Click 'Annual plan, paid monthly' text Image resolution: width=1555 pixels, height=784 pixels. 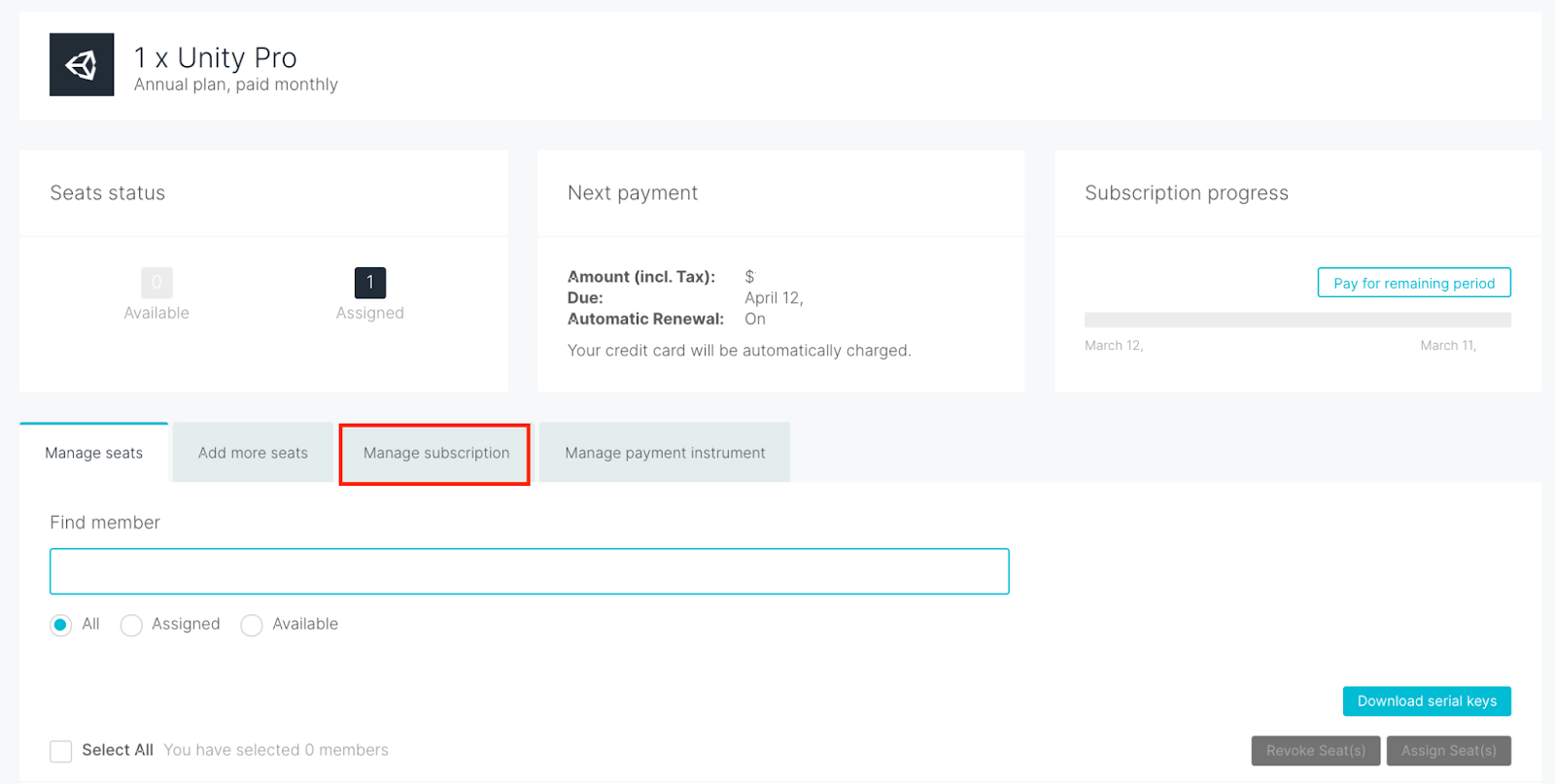coord(236,85)
